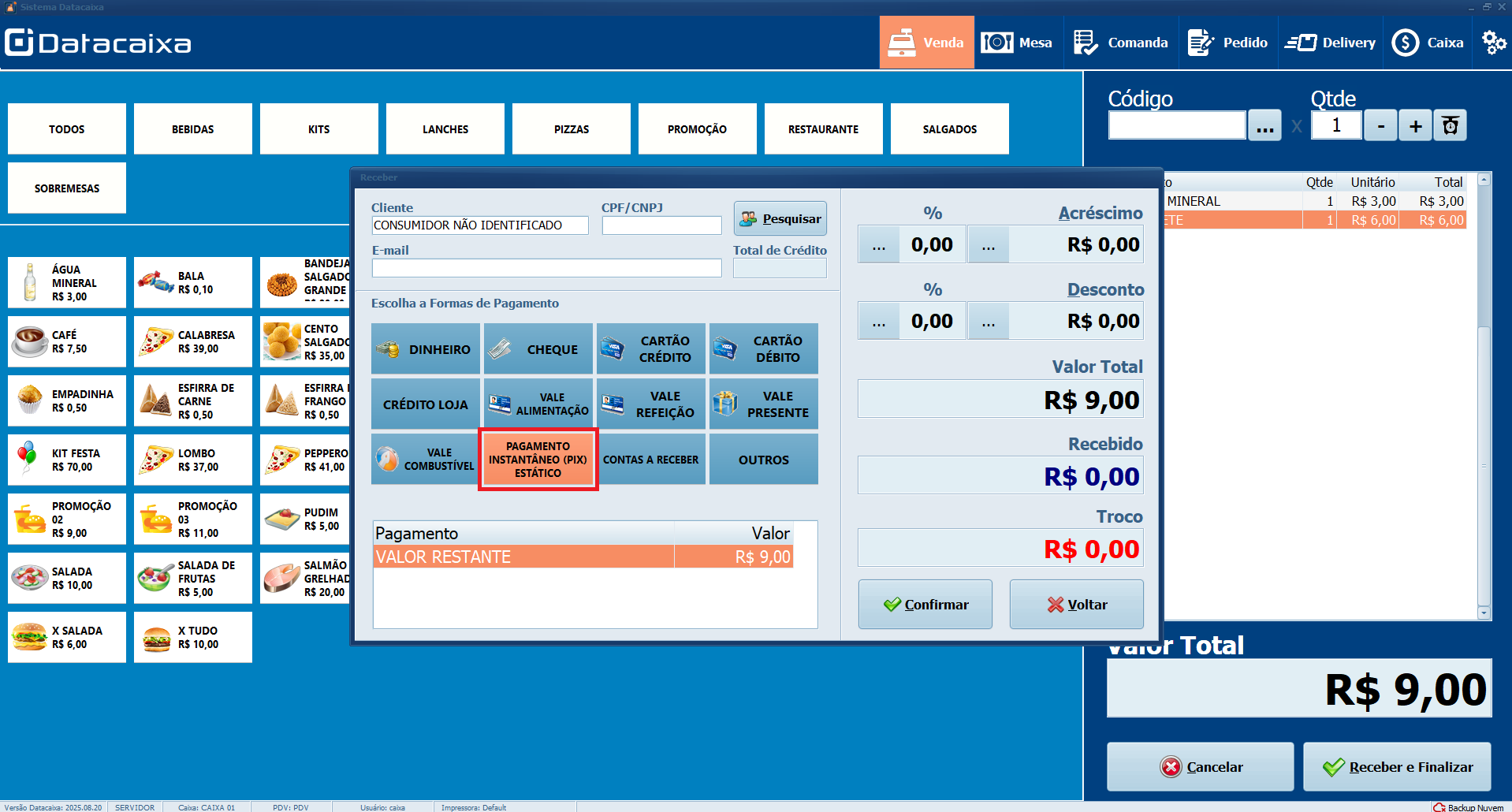
Task: Open the settings gears icon
Action: pyautogui.click(x=1493, y=43)
